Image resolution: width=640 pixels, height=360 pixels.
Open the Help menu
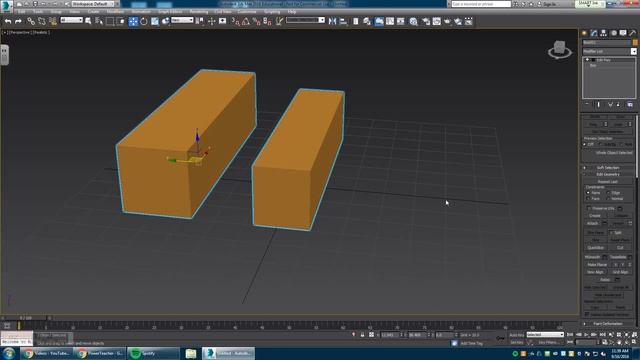click(292, 12)
